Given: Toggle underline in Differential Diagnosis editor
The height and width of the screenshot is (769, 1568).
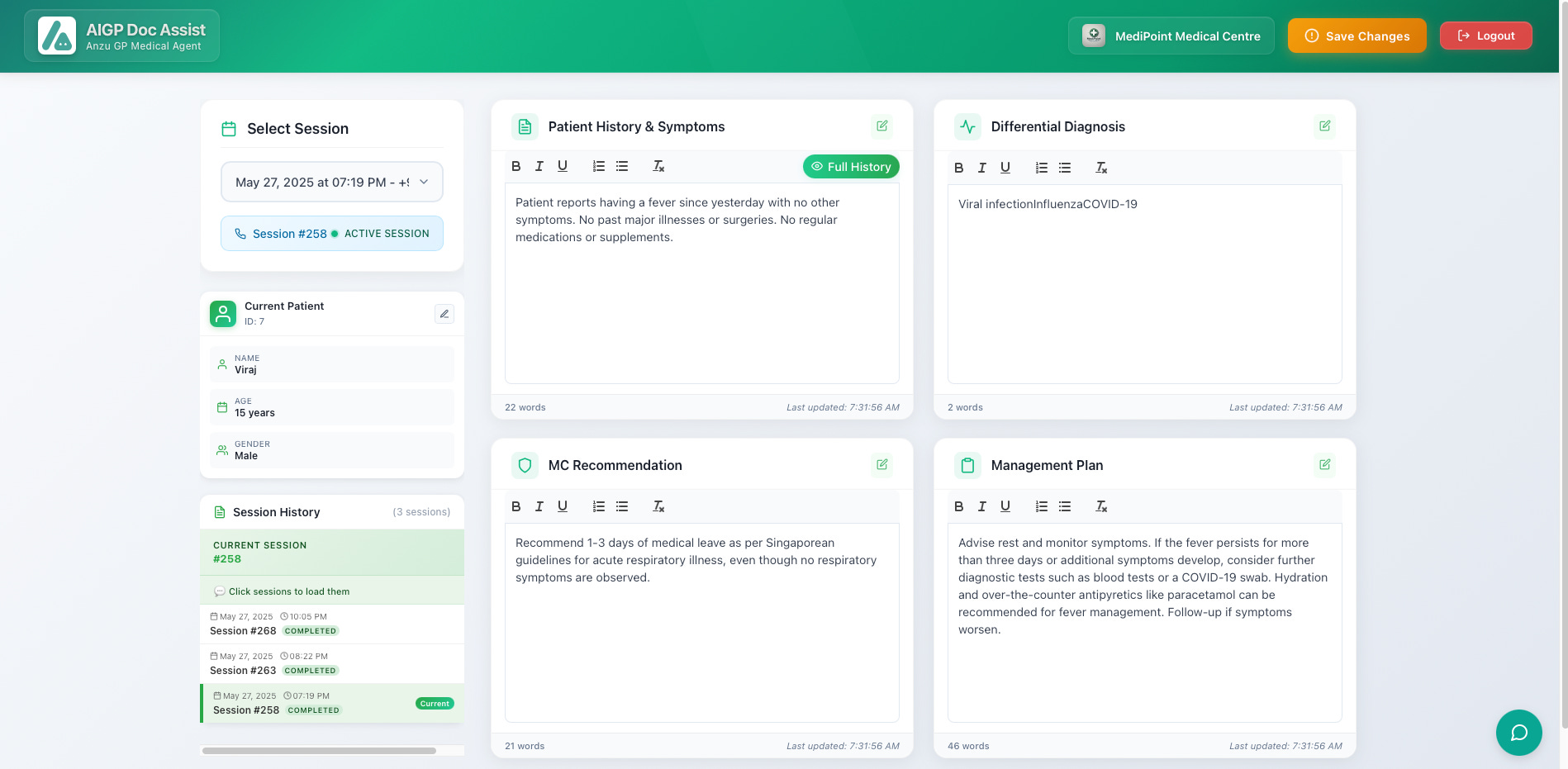Looking at the screenshot, I should tap(1005, 168).
